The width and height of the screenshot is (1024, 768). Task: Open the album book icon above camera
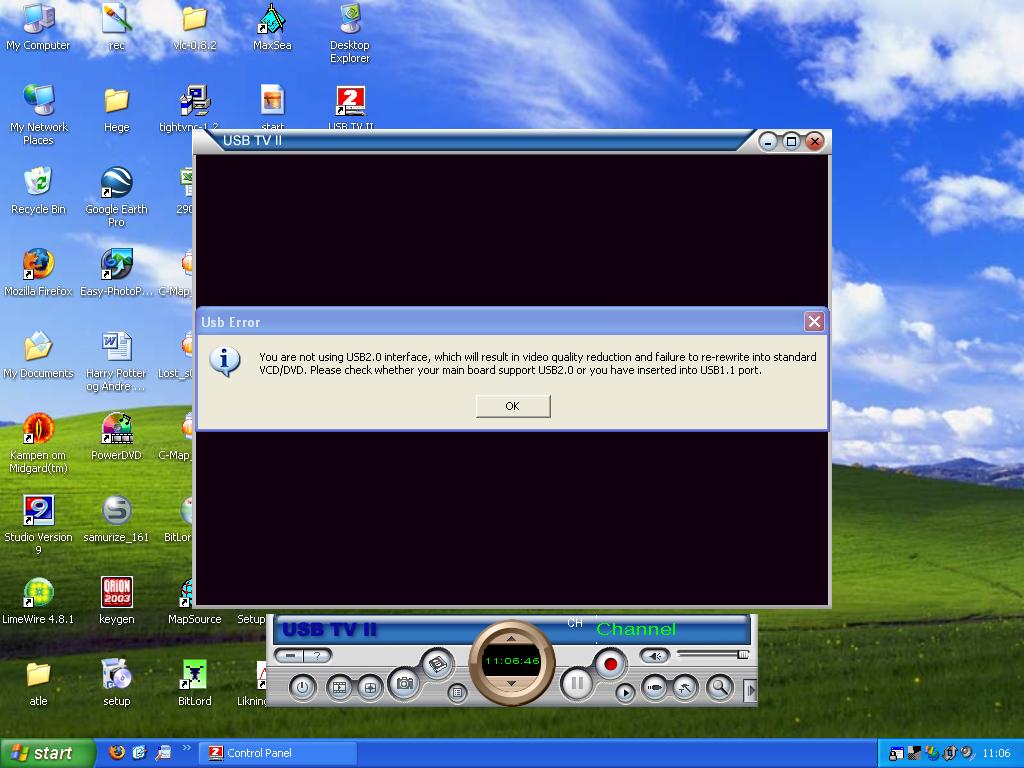(437, 665)
